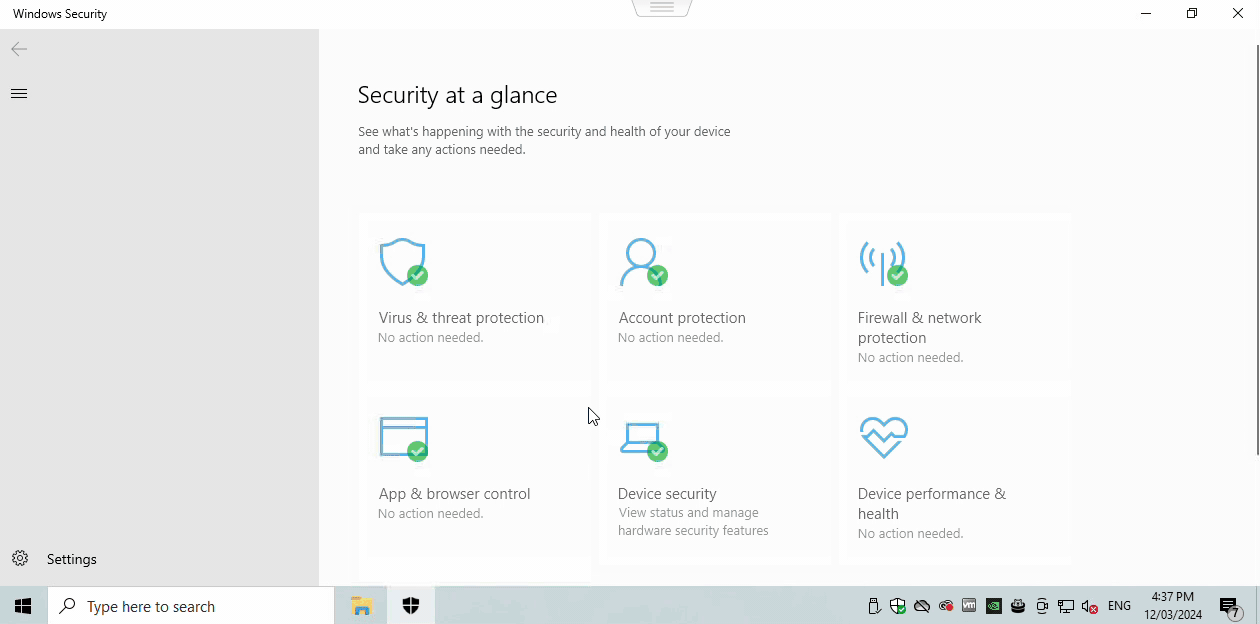Viewport: 1260px width, 624px height.
Task: Click the top pull-down handle tab
Action: click(662, 8)
